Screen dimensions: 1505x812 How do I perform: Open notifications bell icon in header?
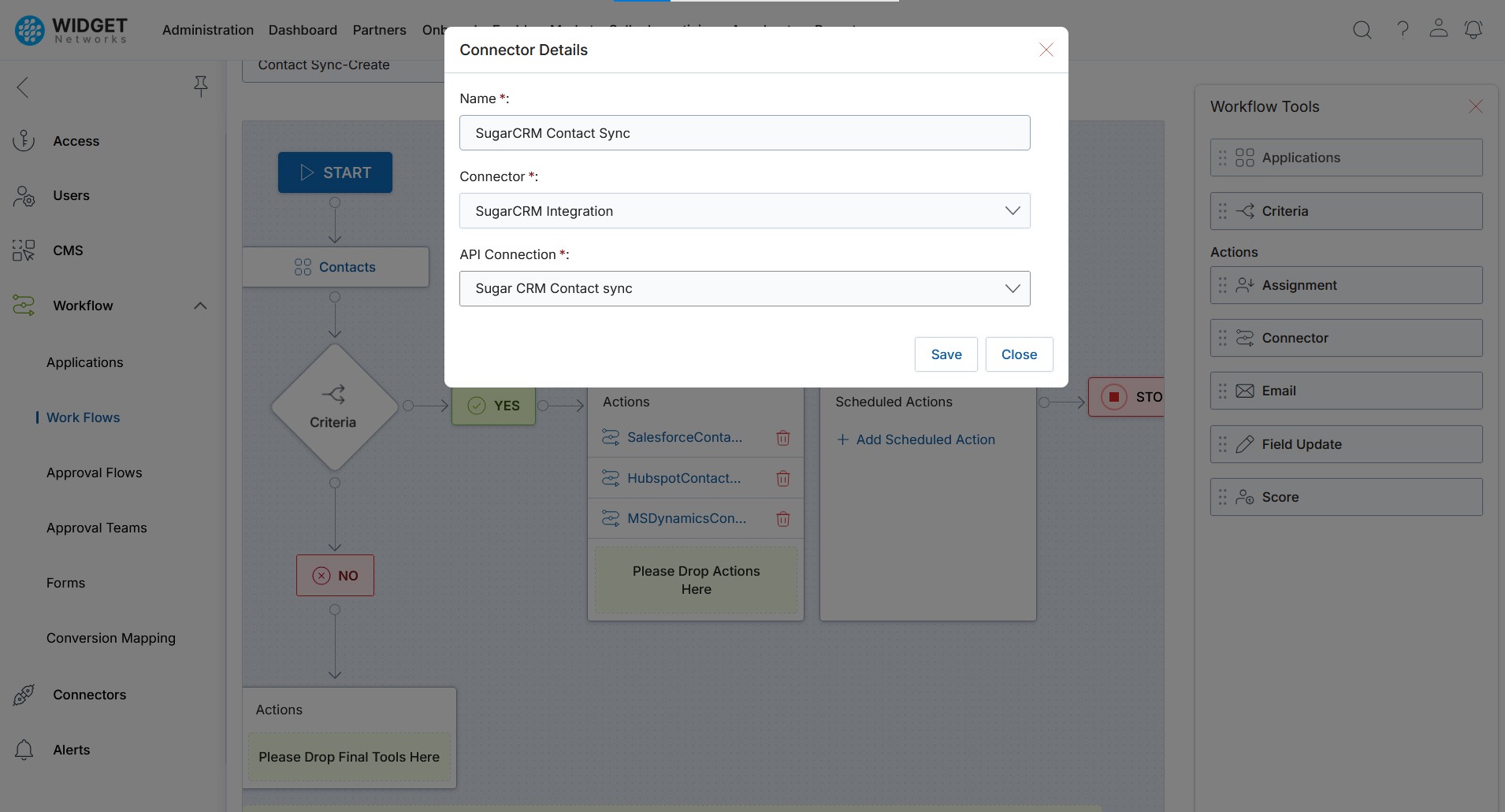(1473, 30)
